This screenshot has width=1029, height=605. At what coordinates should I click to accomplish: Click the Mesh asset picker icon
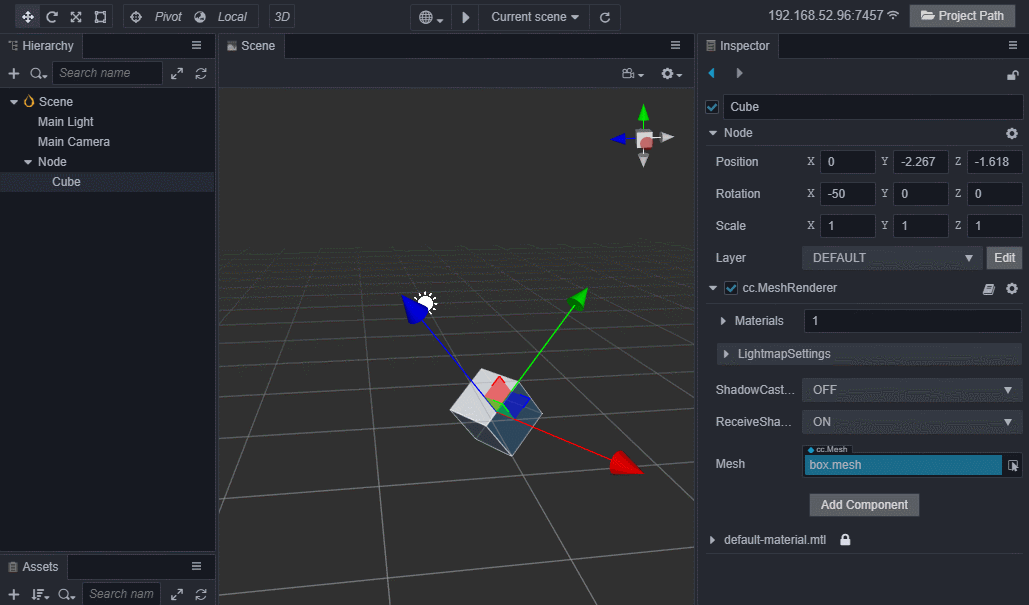tap(1013, 465)
